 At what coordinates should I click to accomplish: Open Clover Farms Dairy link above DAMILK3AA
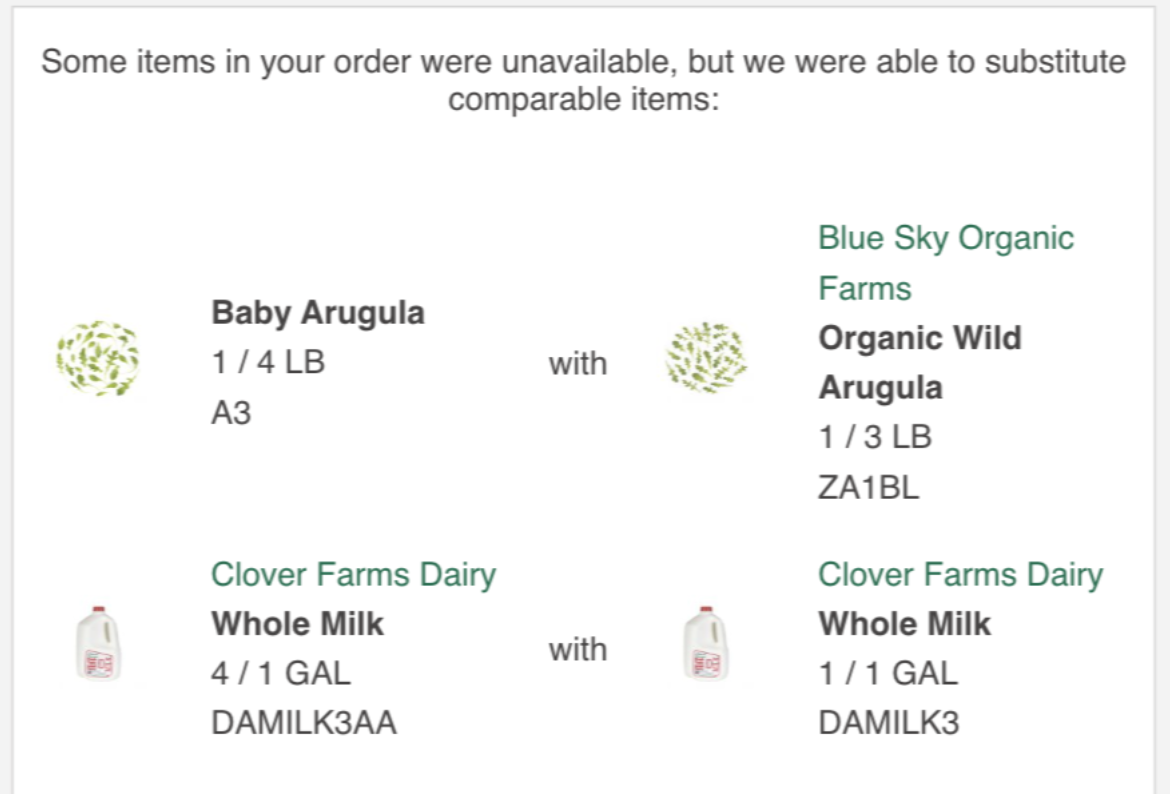point(353,575)
